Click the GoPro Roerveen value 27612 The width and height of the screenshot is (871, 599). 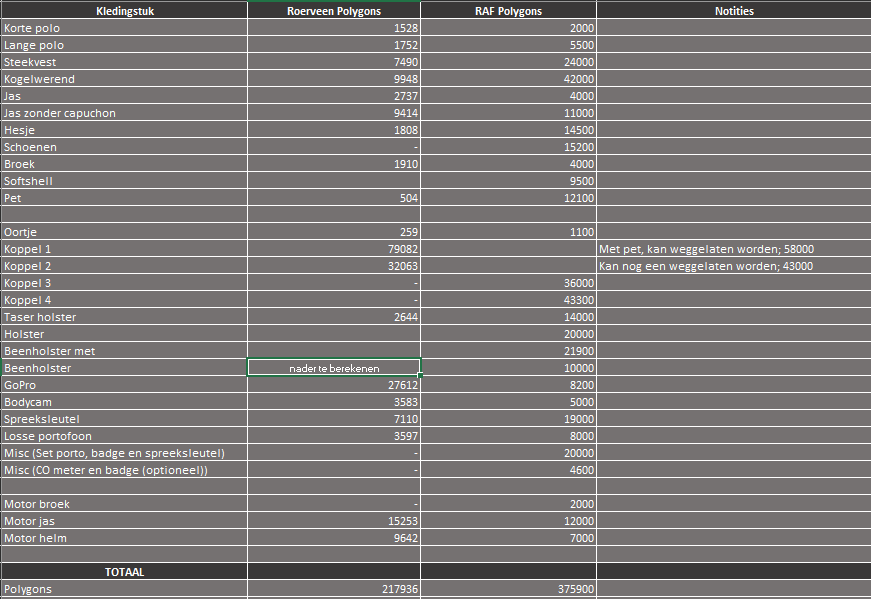coord(334,385)
